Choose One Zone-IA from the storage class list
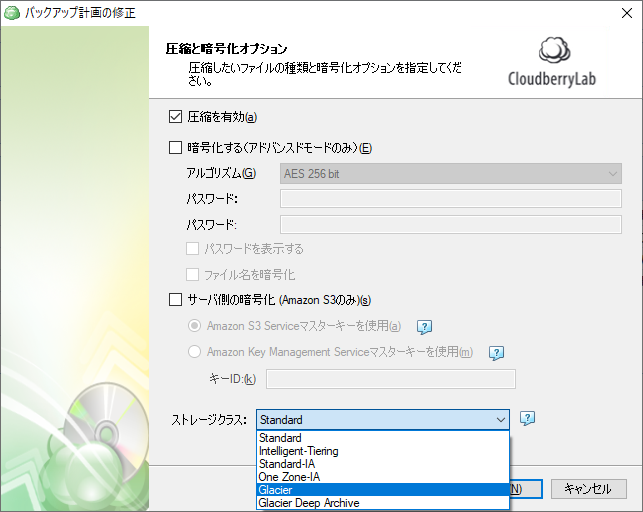Screen dimensions: 643x512 [x=383, y=477]
